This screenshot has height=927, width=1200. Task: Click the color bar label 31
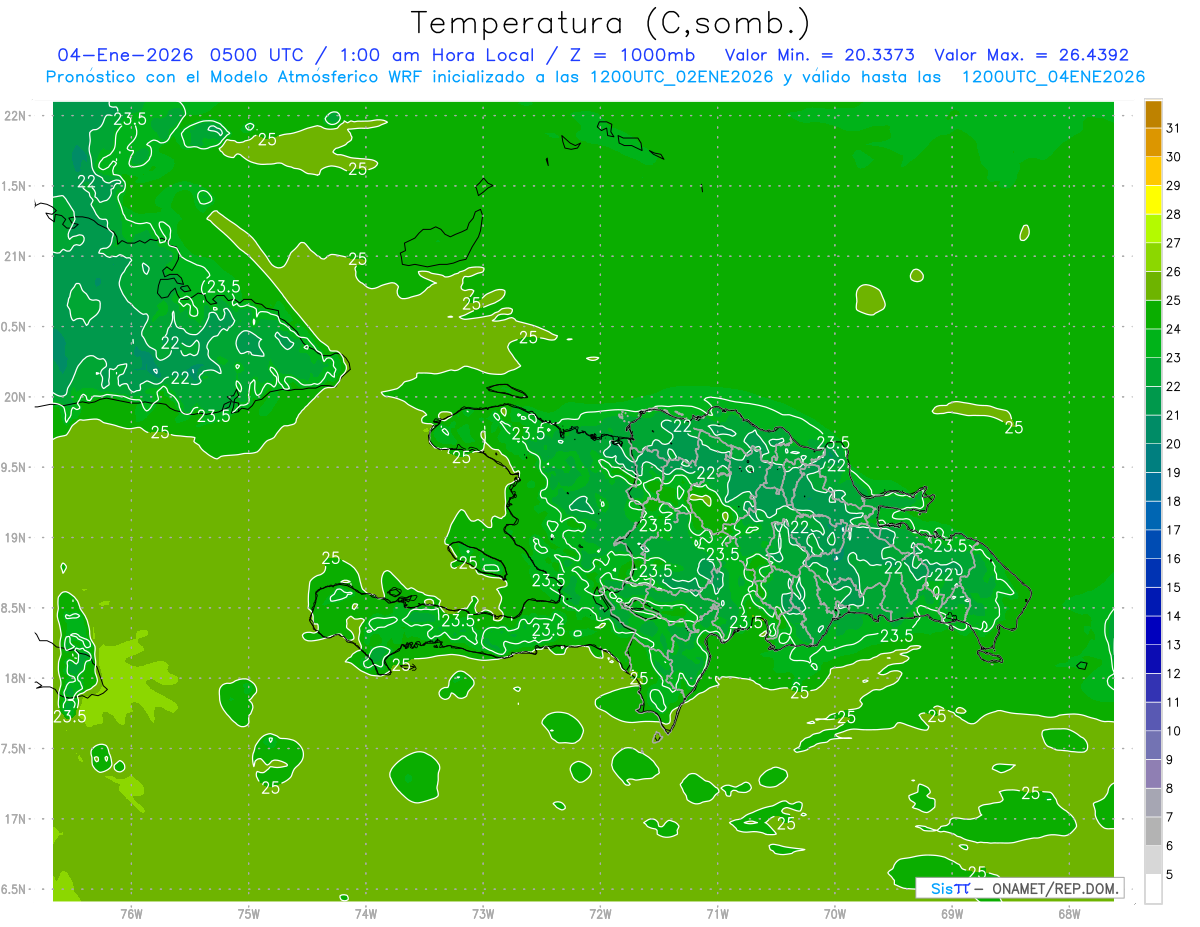pos(1173,128)
